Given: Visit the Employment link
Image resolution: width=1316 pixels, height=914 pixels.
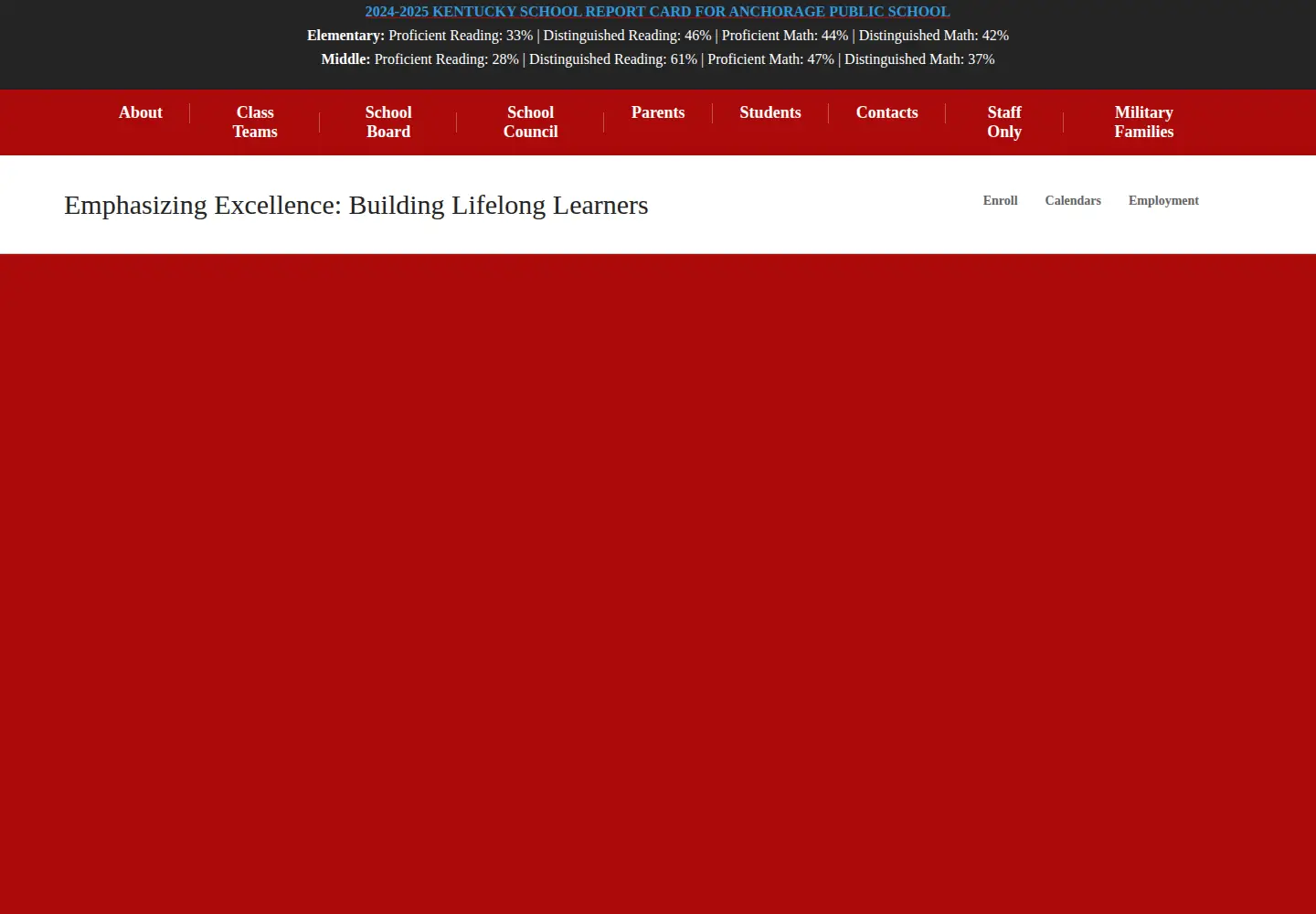Looking at the screenshot, I should 1163,200.
